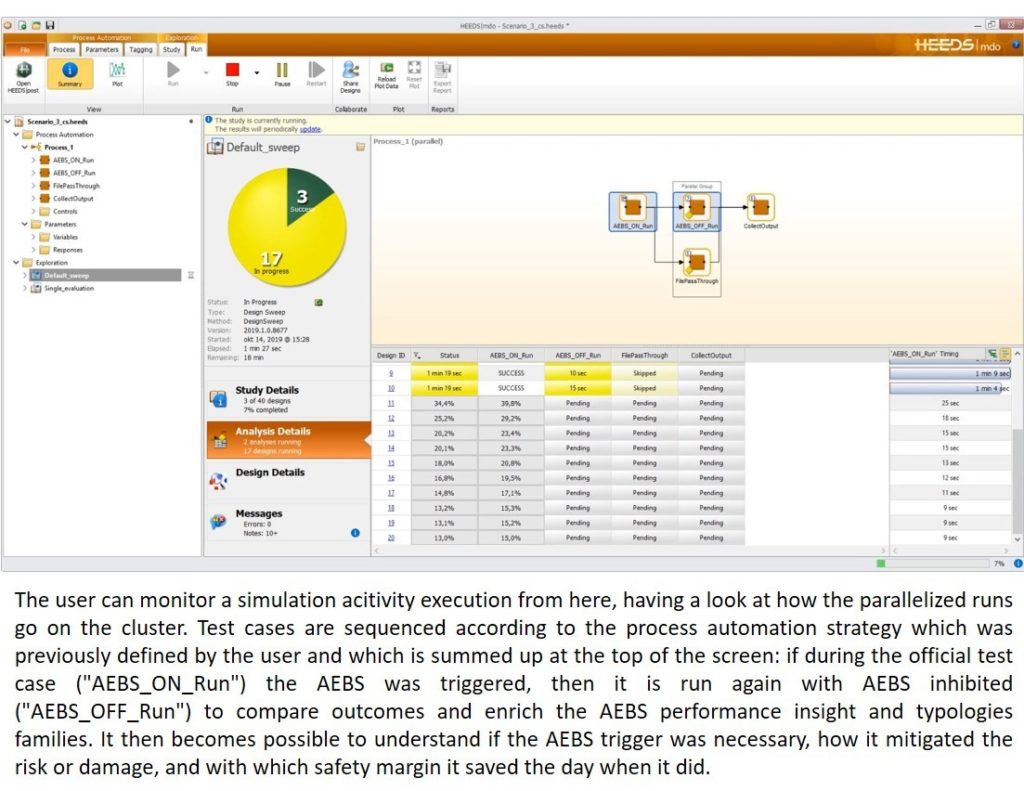This screenshot has height=791, width=1024.
Task: Expand the AEBS_OFF_Run tree item
Action: tap(34, 173)
